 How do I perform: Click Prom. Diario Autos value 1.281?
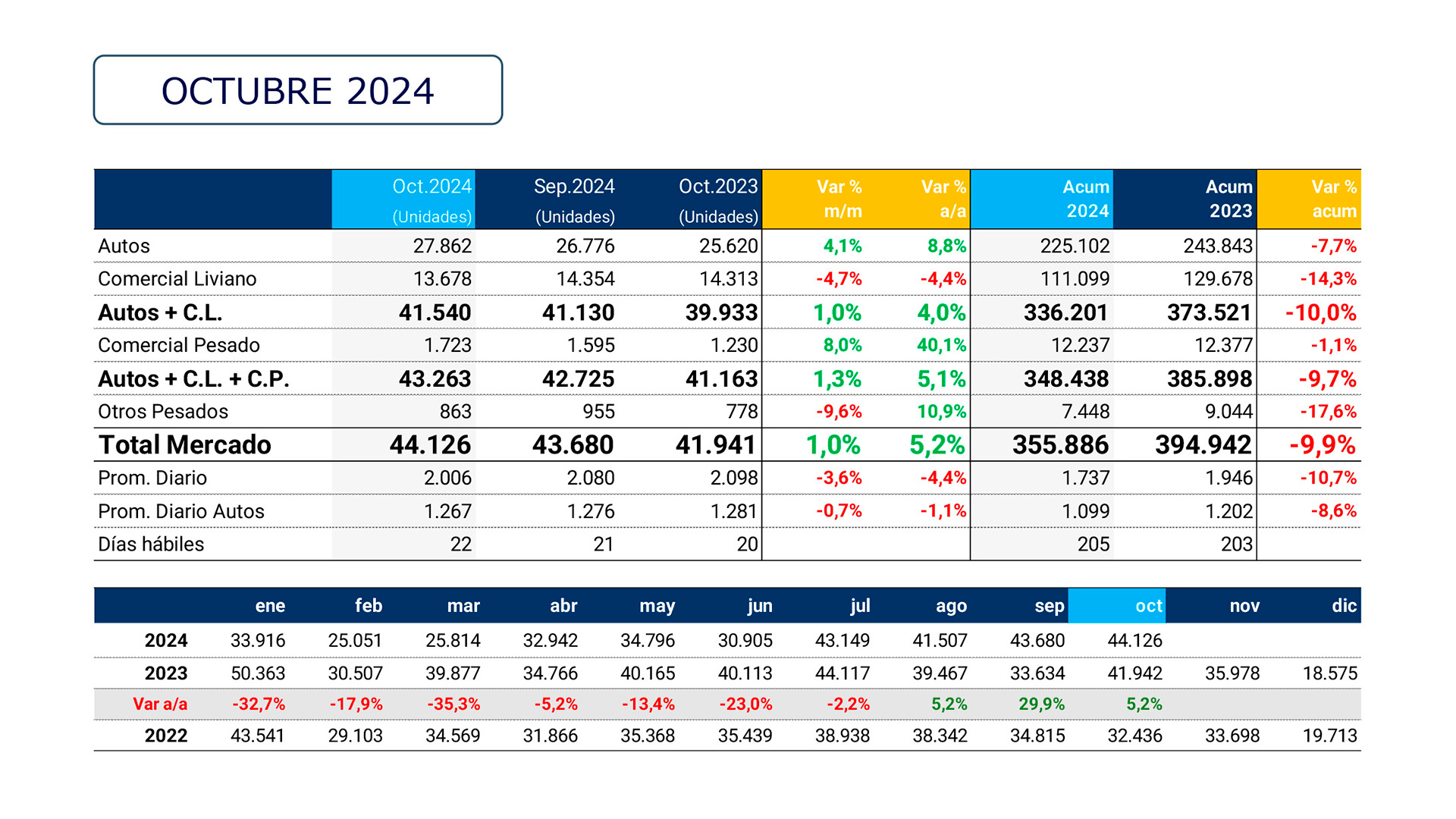point(734,512)
